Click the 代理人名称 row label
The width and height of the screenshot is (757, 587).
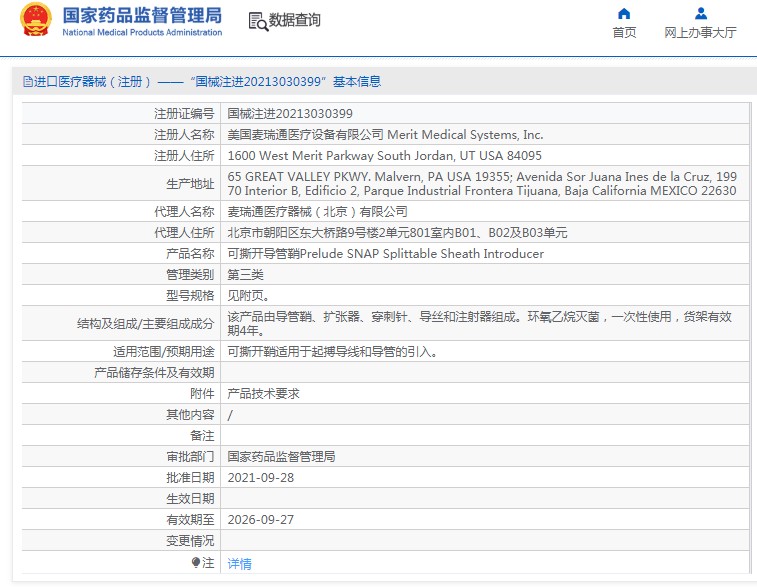pyautogui.click(x=184, y=211)
